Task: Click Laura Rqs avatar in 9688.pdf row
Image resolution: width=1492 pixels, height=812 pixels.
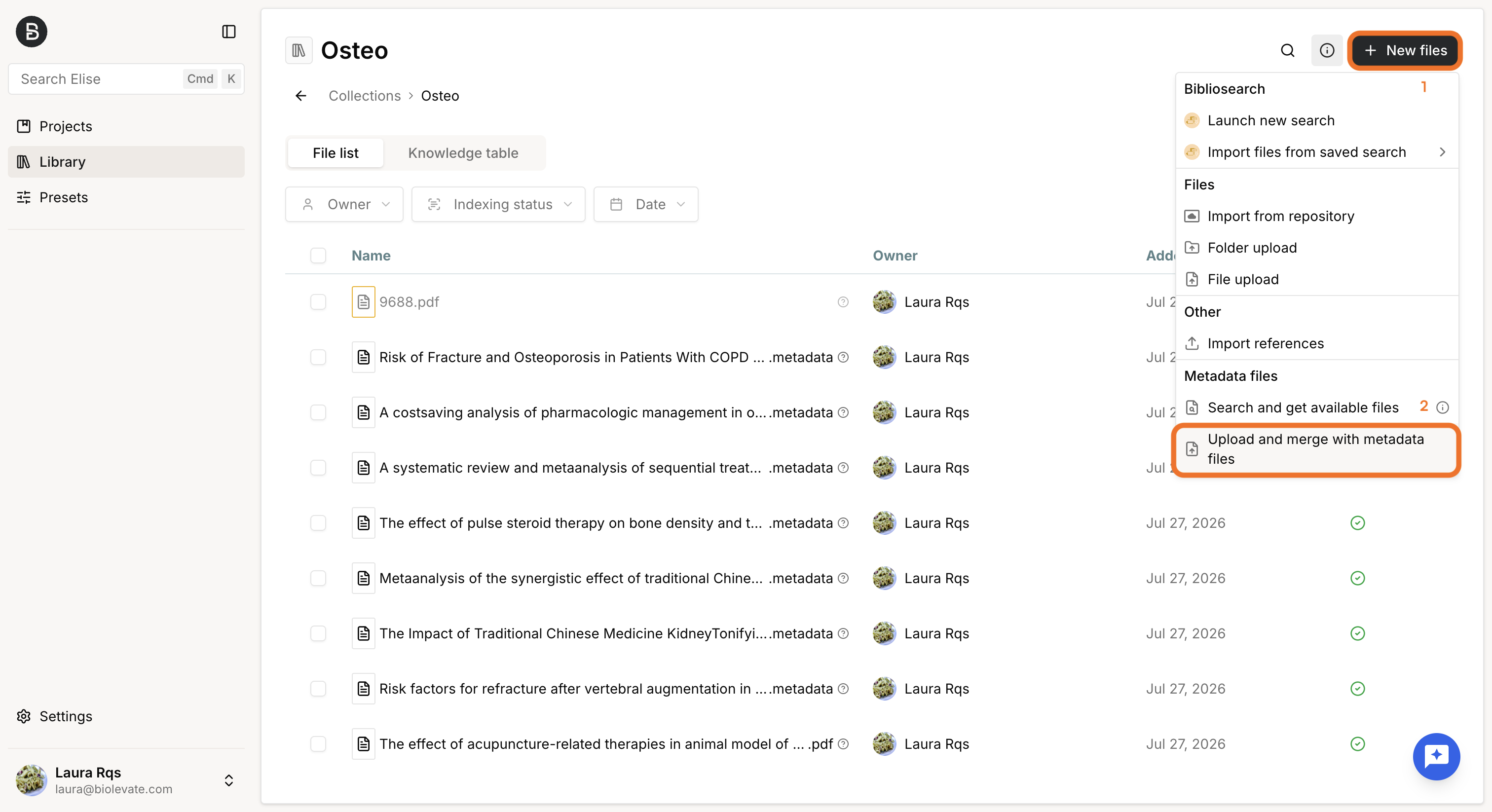Action: click(885, 302)
